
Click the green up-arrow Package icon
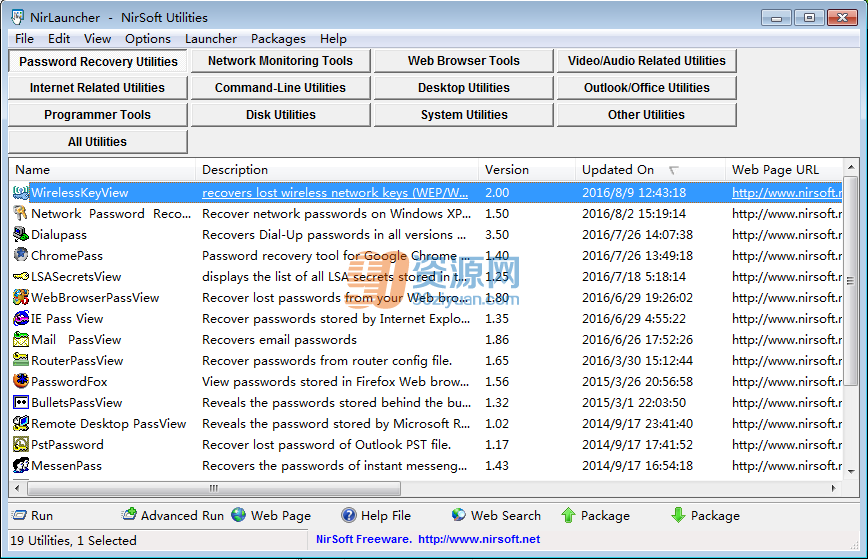point(569,515)
